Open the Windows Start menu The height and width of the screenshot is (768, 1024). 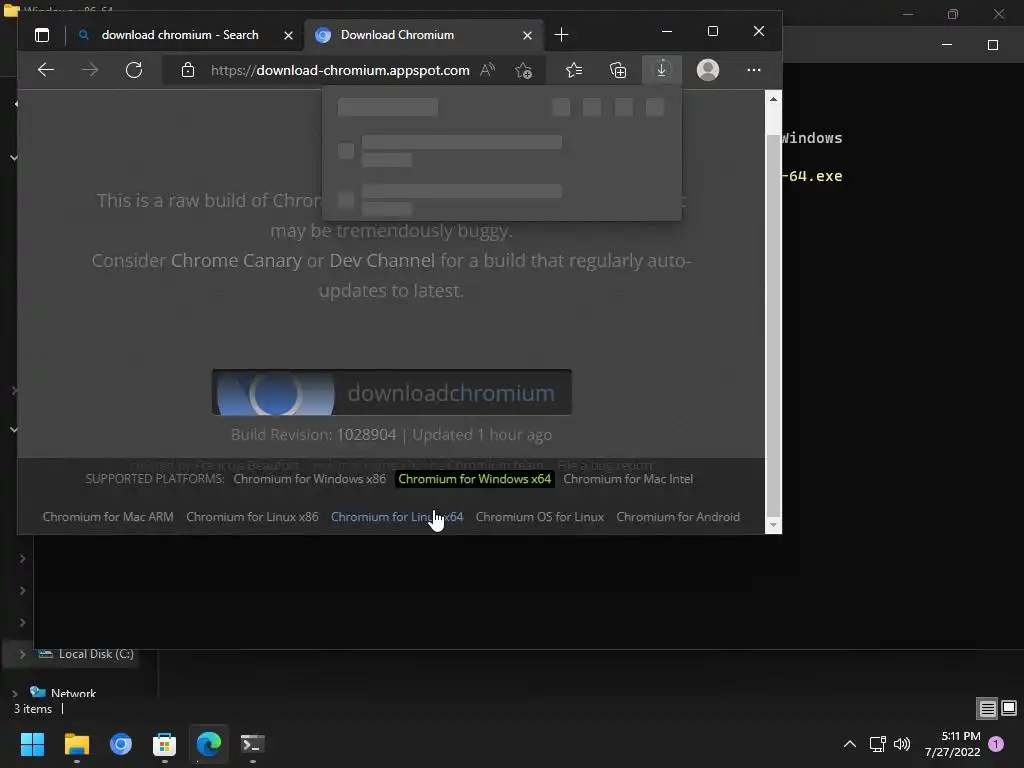point(32,744)
